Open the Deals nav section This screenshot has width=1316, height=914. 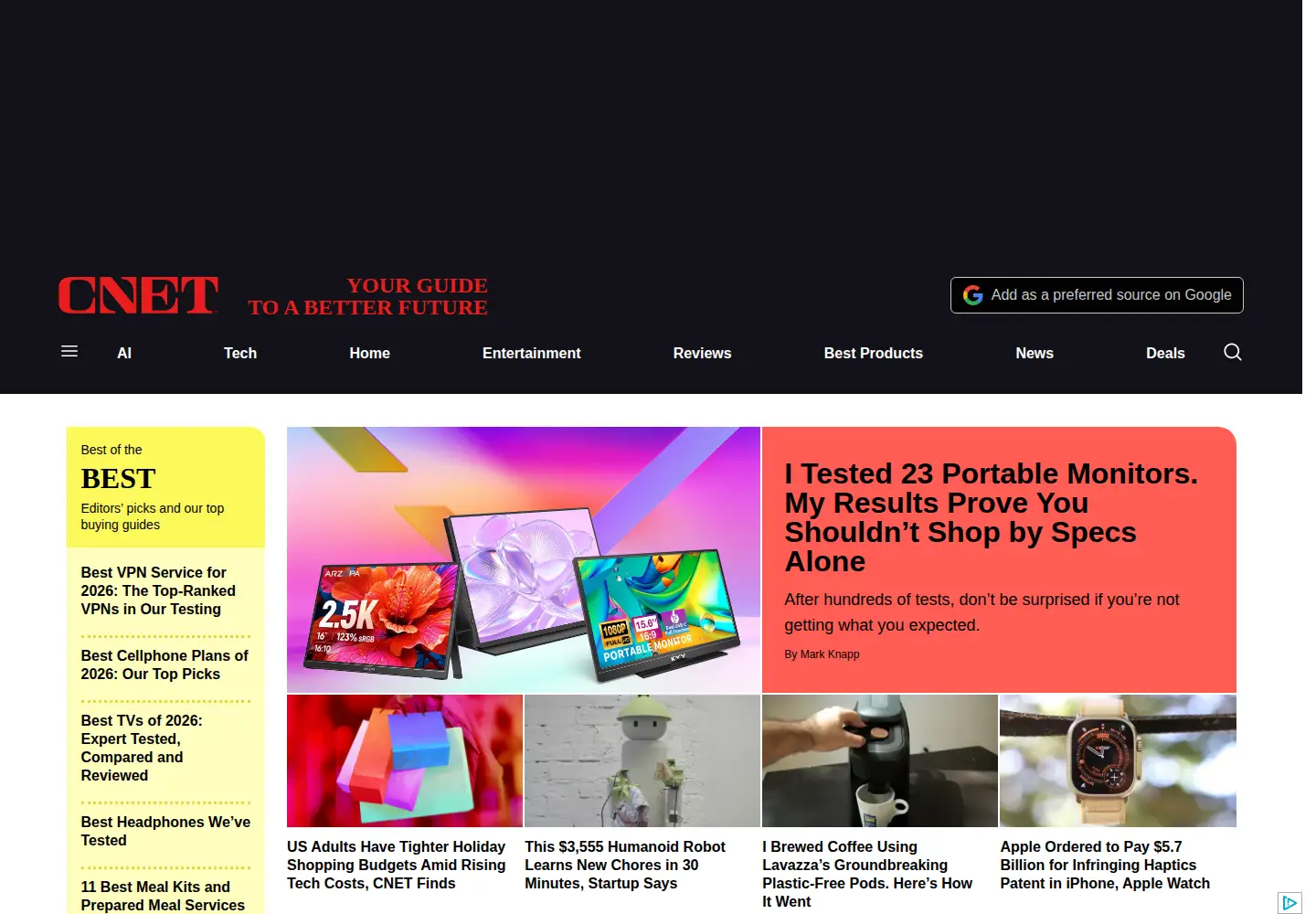click(x=1165, y=353)
